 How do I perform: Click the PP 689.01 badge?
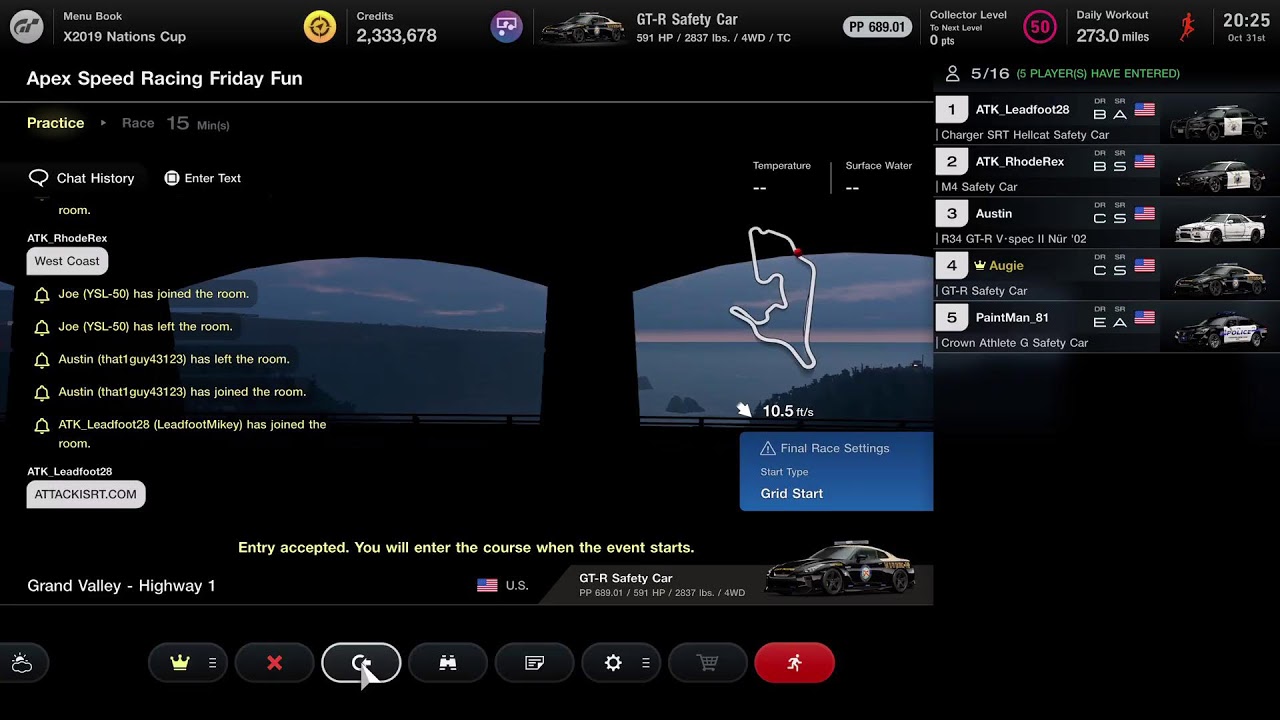point(877,27)
